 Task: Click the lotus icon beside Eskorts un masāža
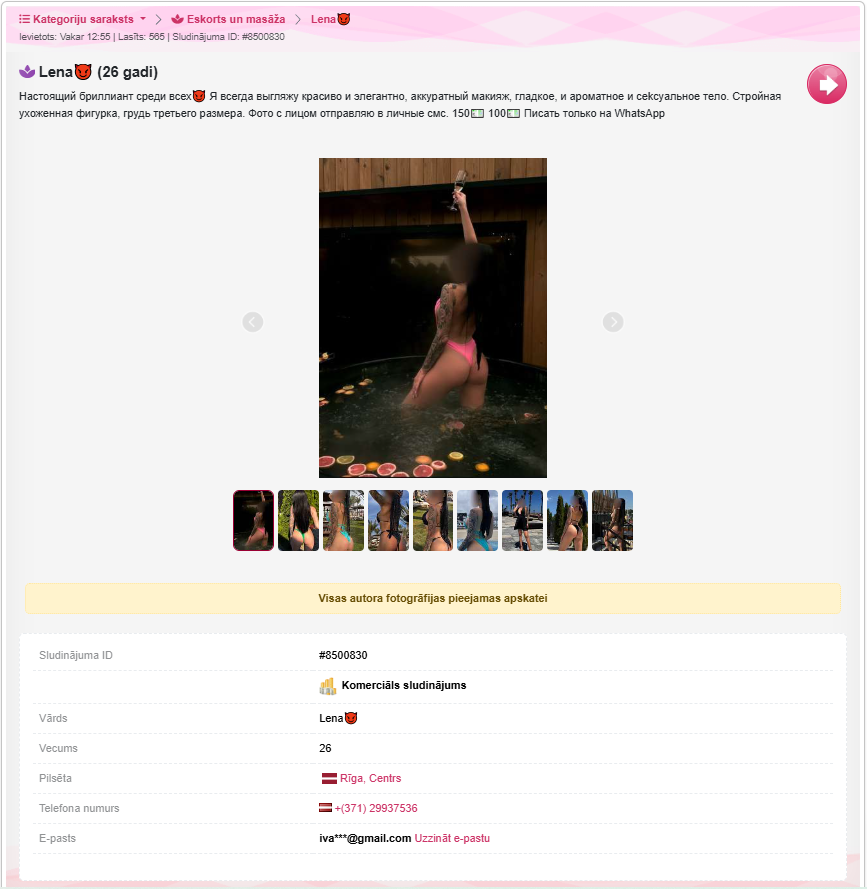coord(177,19)
